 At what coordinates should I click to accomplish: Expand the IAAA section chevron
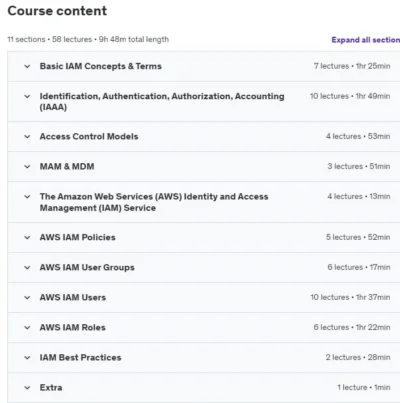tap(27, 96)
